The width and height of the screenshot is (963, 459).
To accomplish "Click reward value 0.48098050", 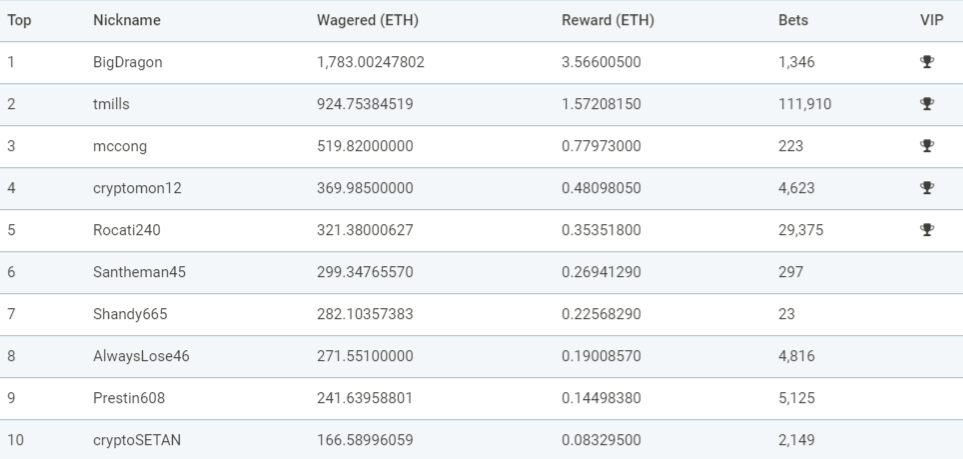I will pyautogui.click(x=601, y=188).
